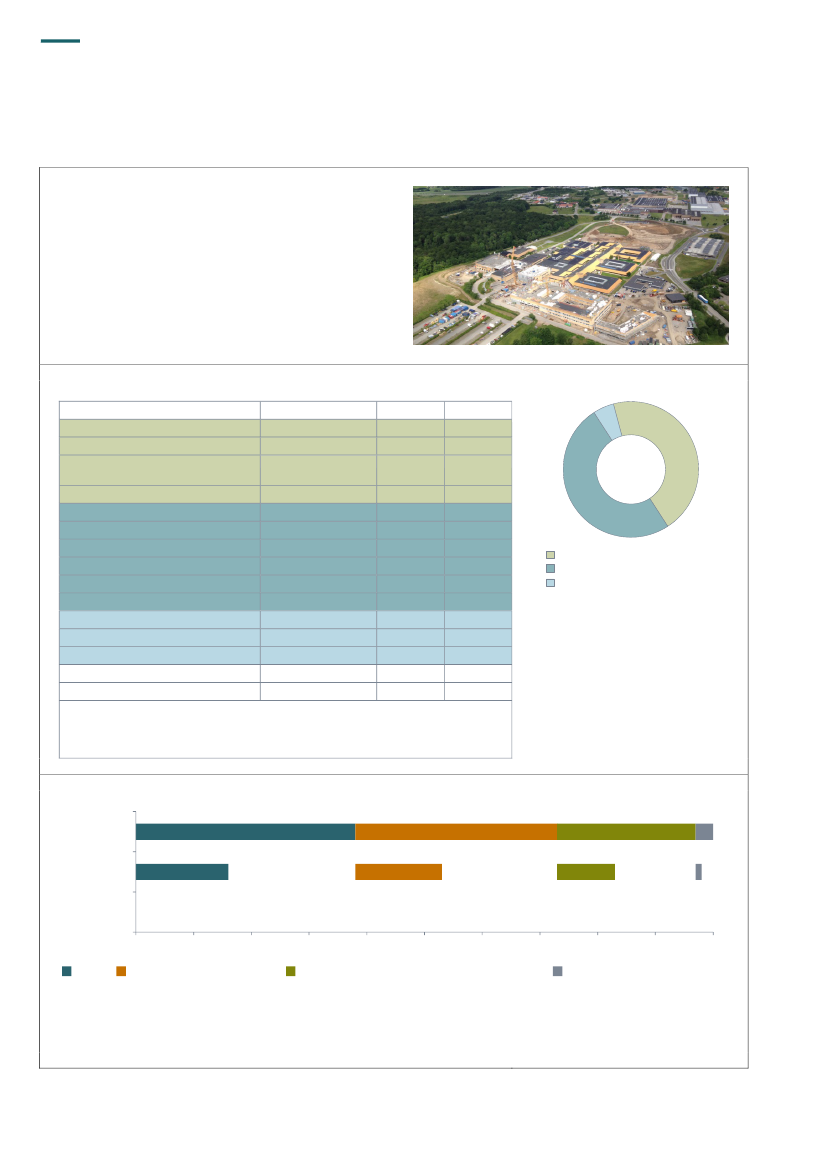Viewport: 827px width, 1169px height.
Task: Click the teal donut legend swatch
Action: coord(550,568)
